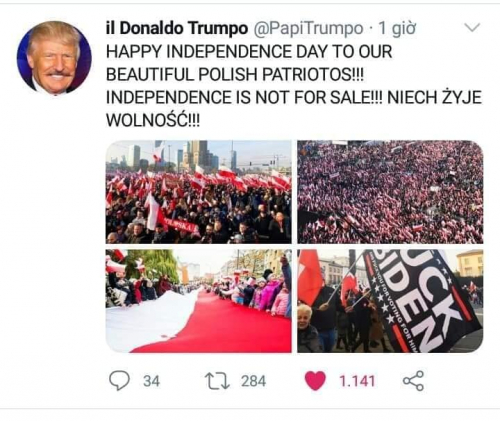
Task: Open the skyline crowd photo with Polish flags
Action: tap(199, 192)
